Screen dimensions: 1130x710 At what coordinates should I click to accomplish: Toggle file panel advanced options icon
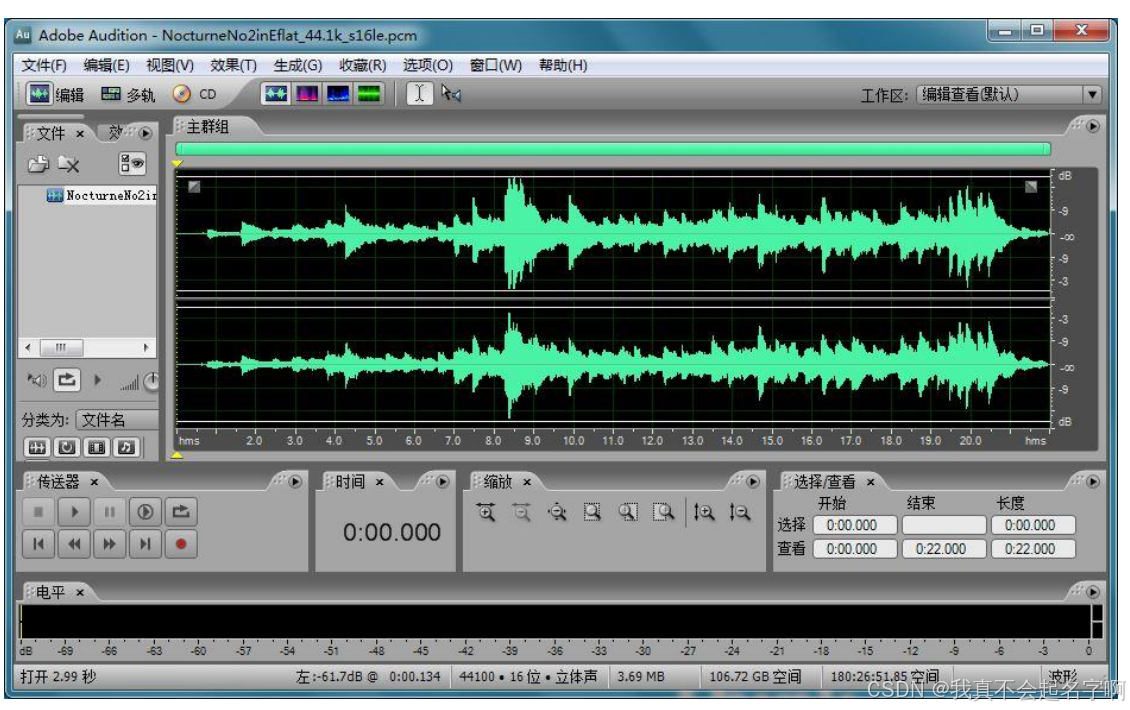[x=132, y=164]
